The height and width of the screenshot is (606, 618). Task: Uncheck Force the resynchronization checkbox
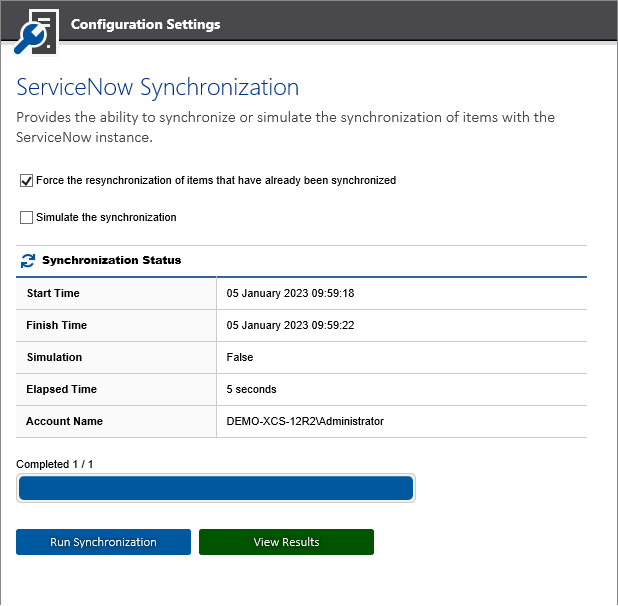26,181
